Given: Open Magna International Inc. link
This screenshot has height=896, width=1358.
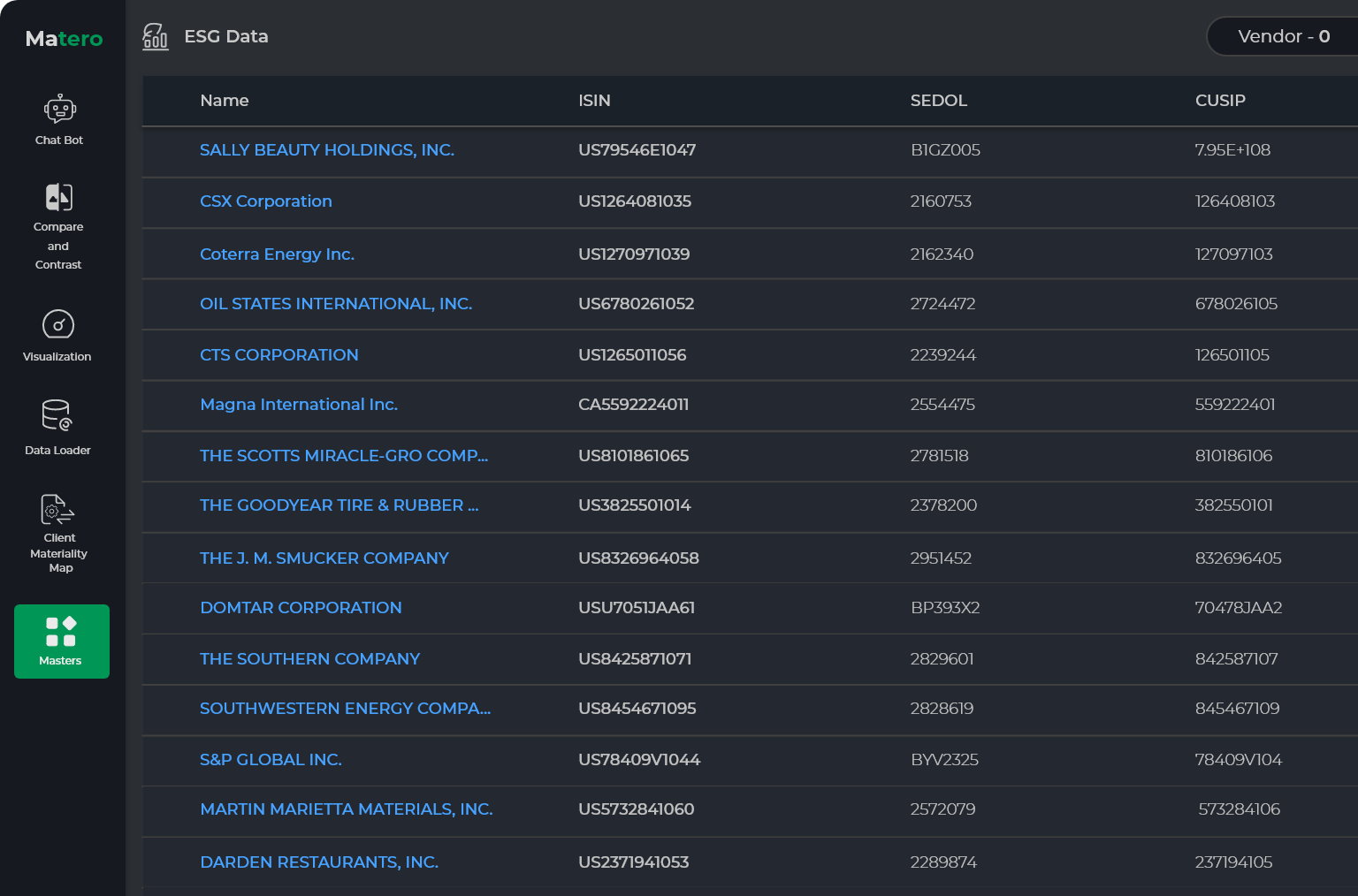Looking at the screenshot, I should pos(299,405).
